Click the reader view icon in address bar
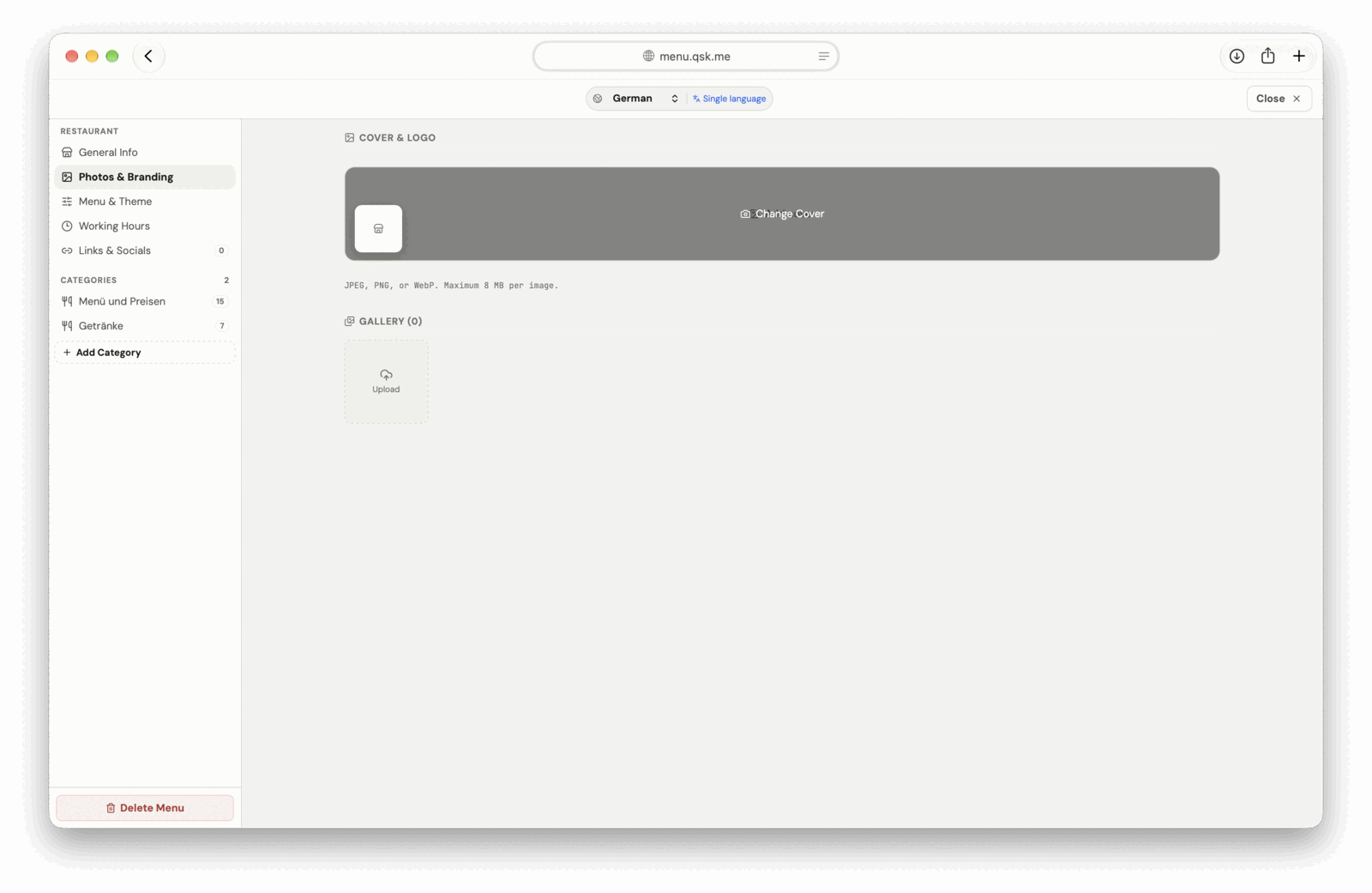Viewport: 1372px width, 893px height. pos(823,57)
